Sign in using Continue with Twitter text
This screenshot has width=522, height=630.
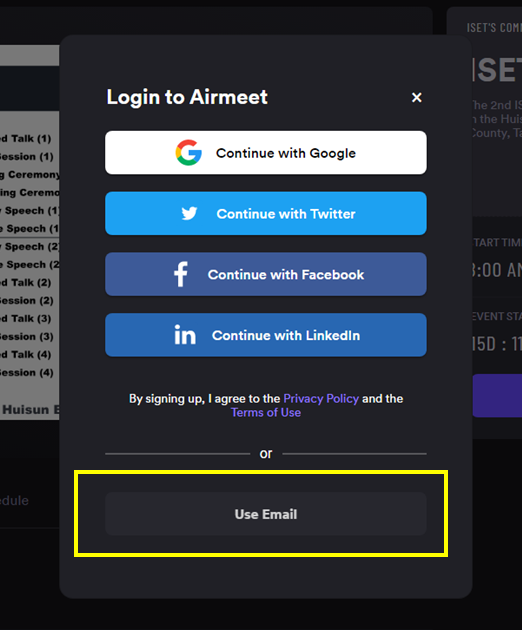286,214
